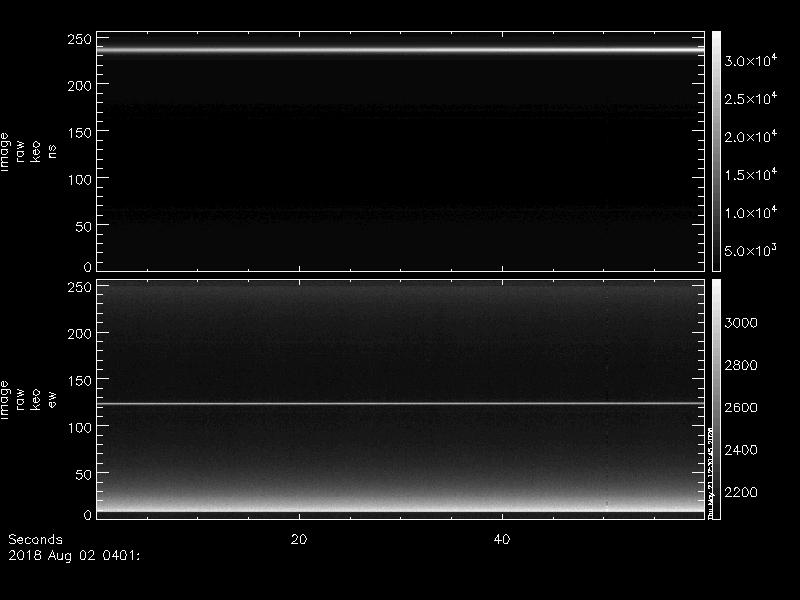Screen dimensions: 800x600
Task: Click the '150' tick label on the ns keogram axis
Action: (80, 133)
